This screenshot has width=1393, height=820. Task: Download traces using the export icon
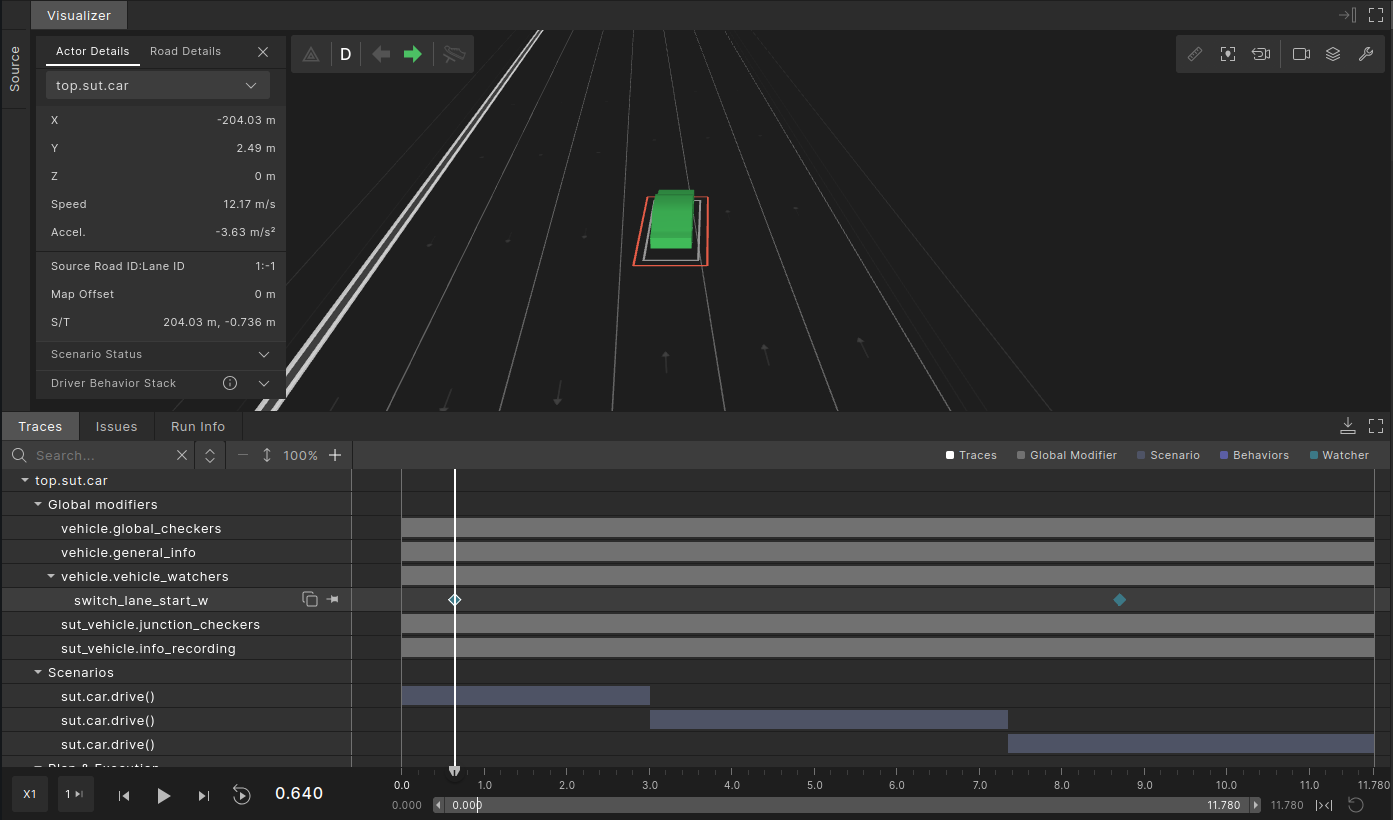tap(1348, 425)
